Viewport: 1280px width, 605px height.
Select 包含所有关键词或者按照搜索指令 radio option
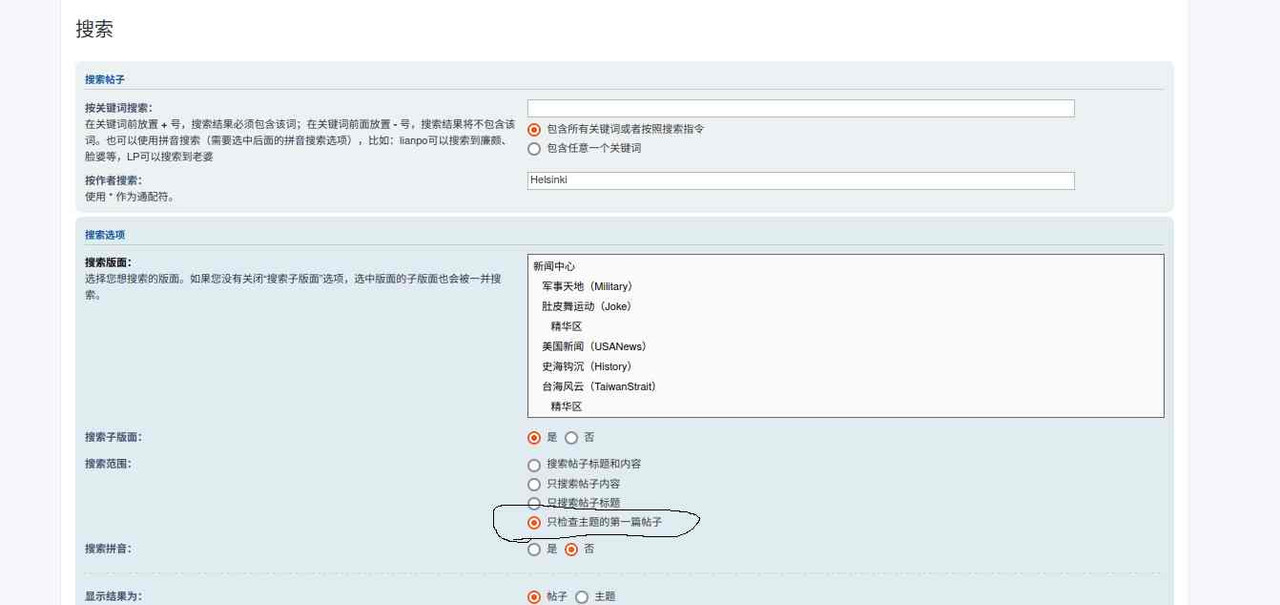coord(534,129)
